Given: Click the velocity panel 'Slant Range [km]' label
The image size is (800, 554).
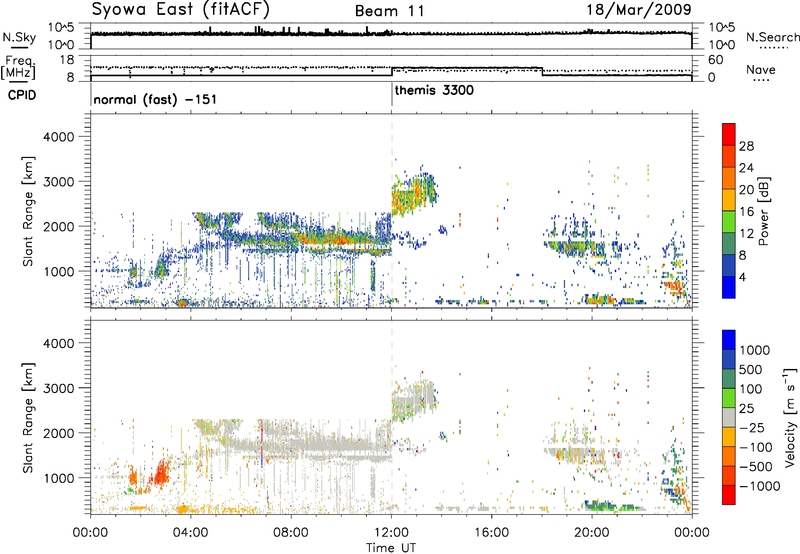Looking at the screenshot, I should (28, 417).
